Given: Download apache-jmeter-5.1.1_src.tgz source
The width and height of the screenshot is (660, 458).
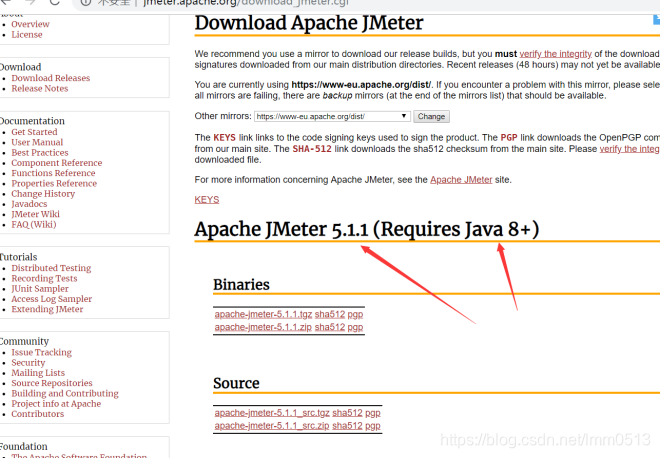Looking at the screenshot, I should [x=272, y=413].
